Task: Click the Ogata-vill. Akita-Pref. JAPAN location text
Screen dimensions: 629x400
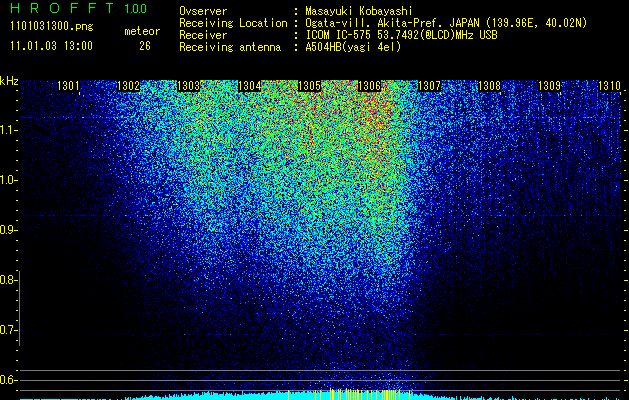Action: coord(446,23)
